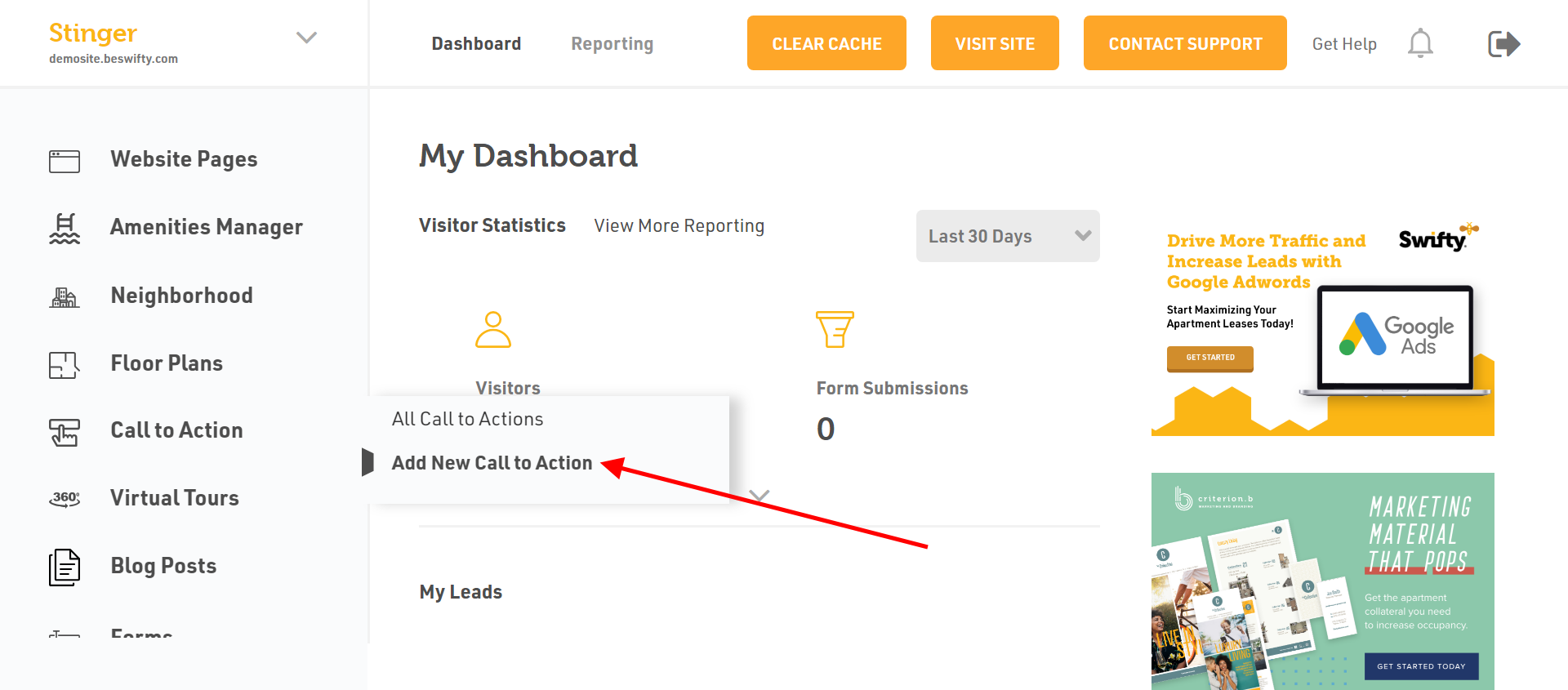The width and height of the screenshot is (1568, 690).
Task: Open the 360 Virtual Tours icon
Action: (x=65, y=498)
